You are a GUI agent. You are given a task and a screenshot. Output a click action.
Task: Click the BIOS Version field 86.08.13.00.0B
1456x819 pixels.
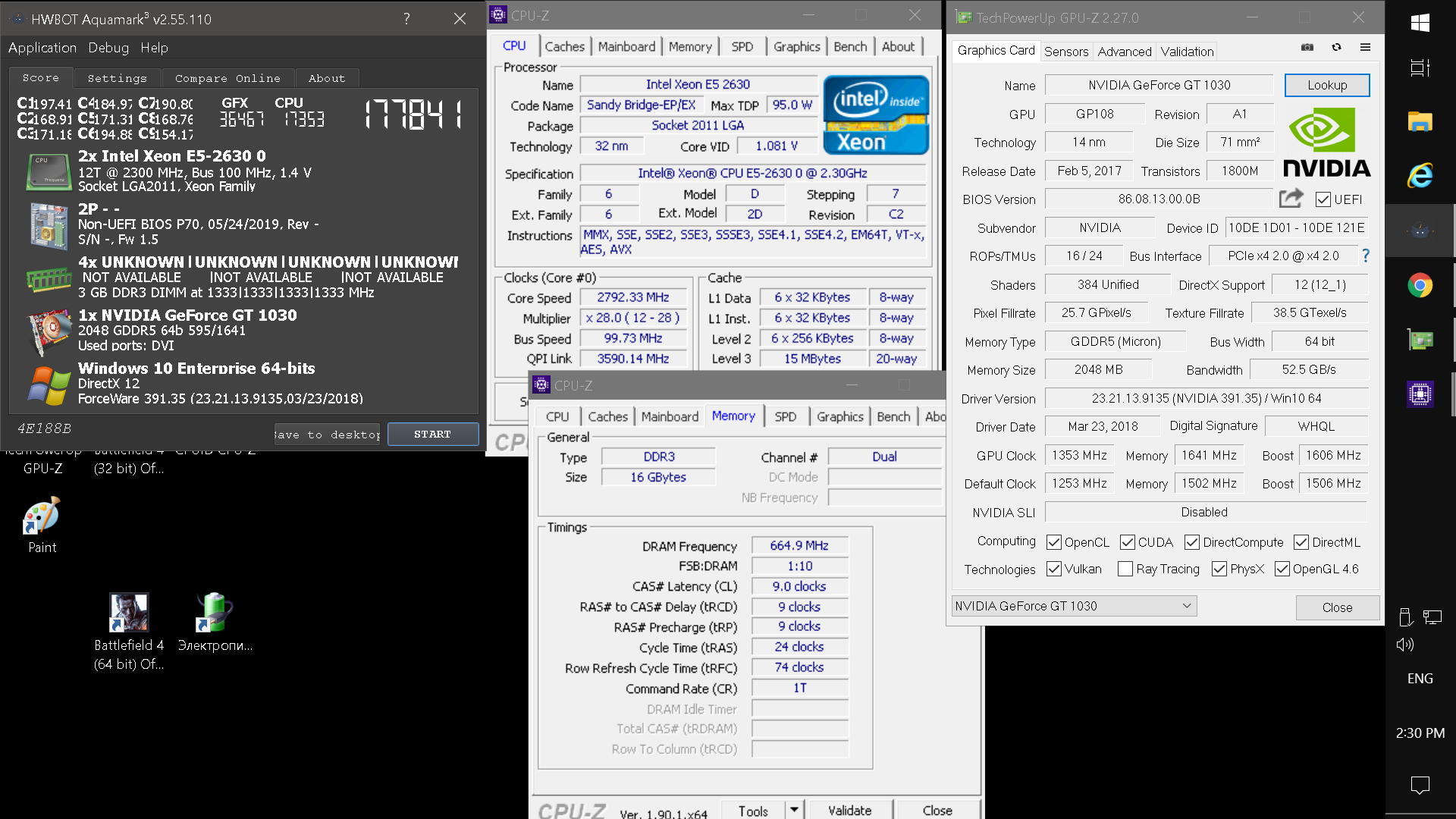point(1159,199)
